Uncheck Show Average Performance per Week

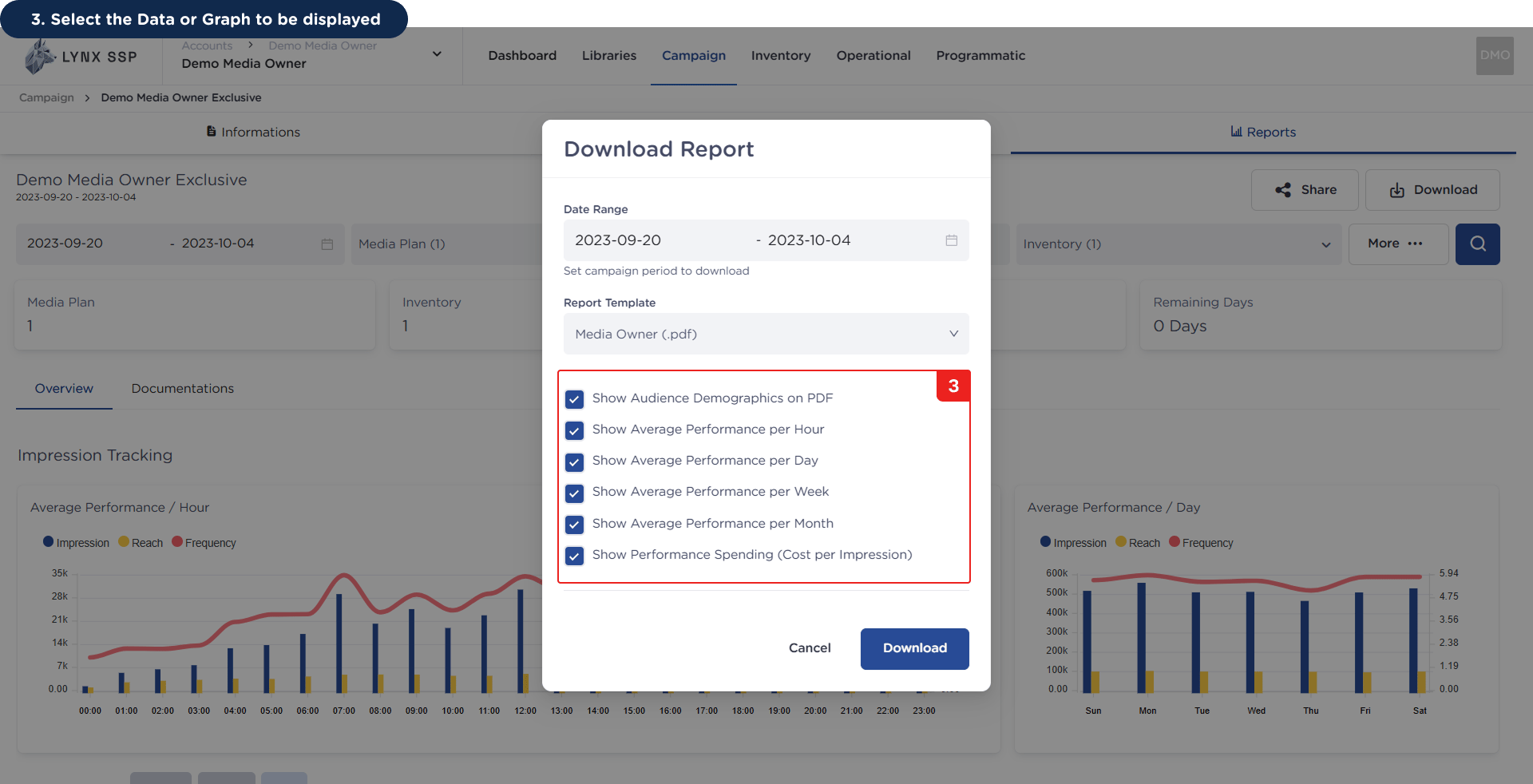pos(574,493)
